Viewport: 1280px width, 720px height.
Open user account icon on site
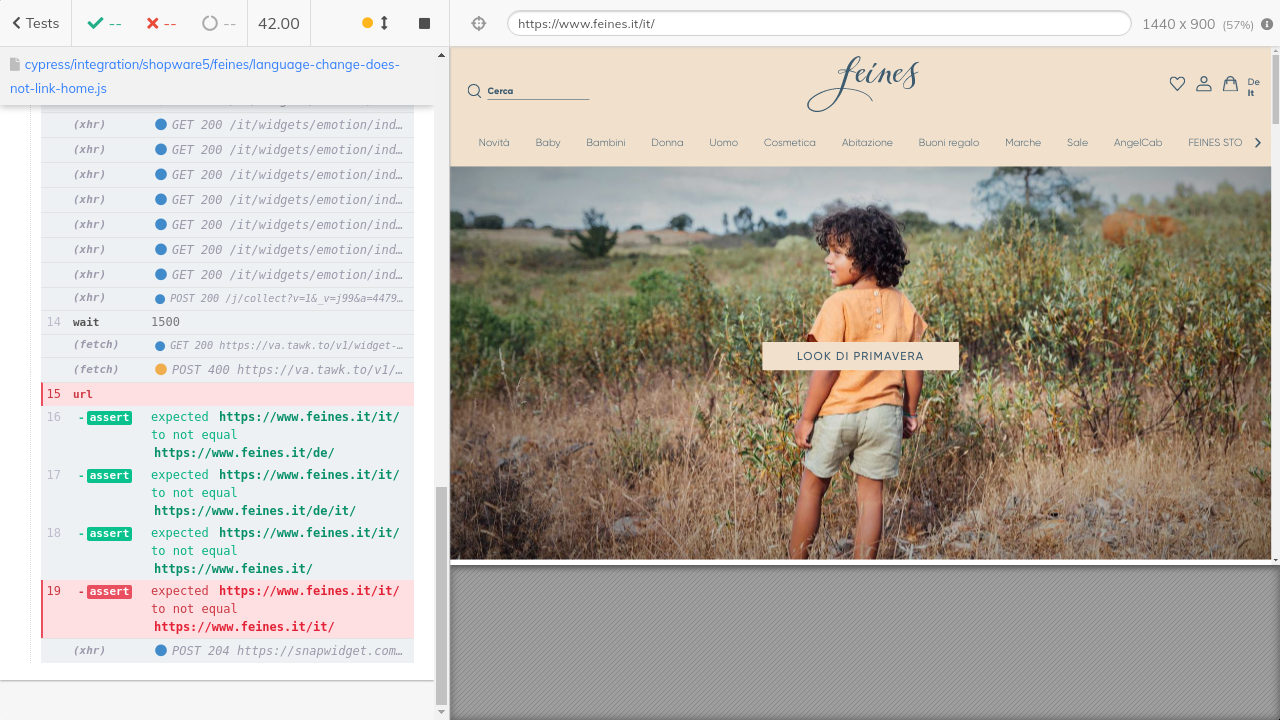(1204, 84)
